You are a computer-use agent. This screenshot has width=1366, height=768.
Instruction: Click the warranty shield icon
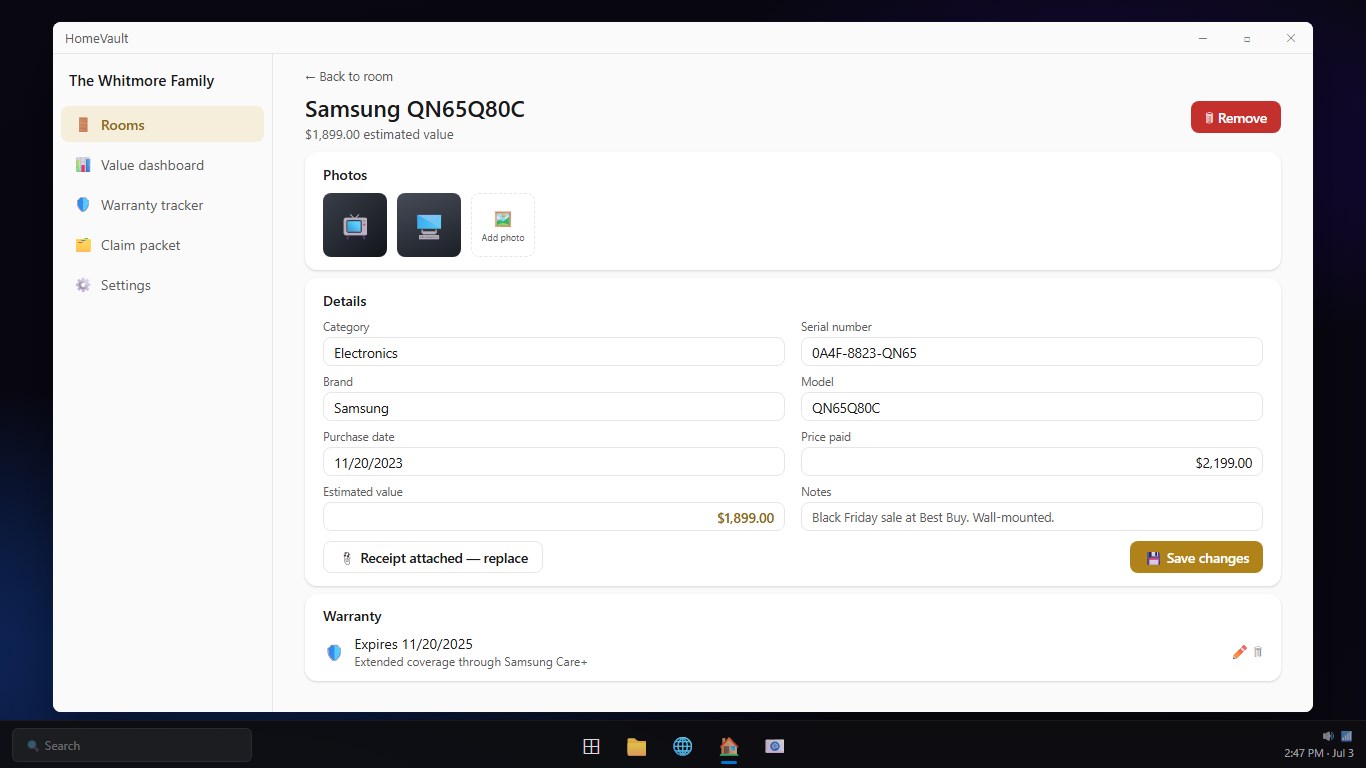click(x=334, y=652)
